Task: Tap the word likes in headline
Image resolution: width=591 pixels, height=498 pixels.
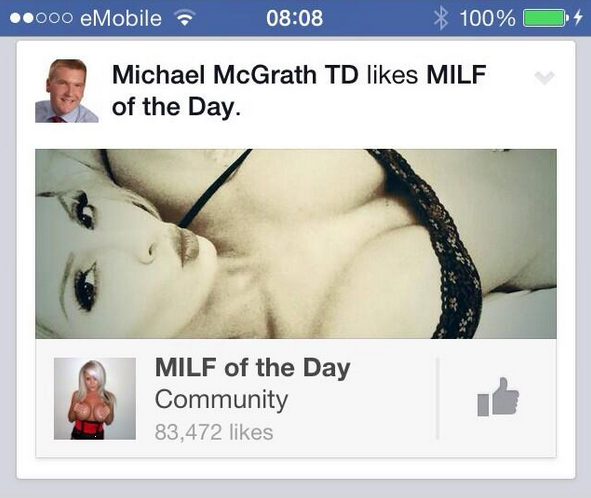Action: click(392, 74)
